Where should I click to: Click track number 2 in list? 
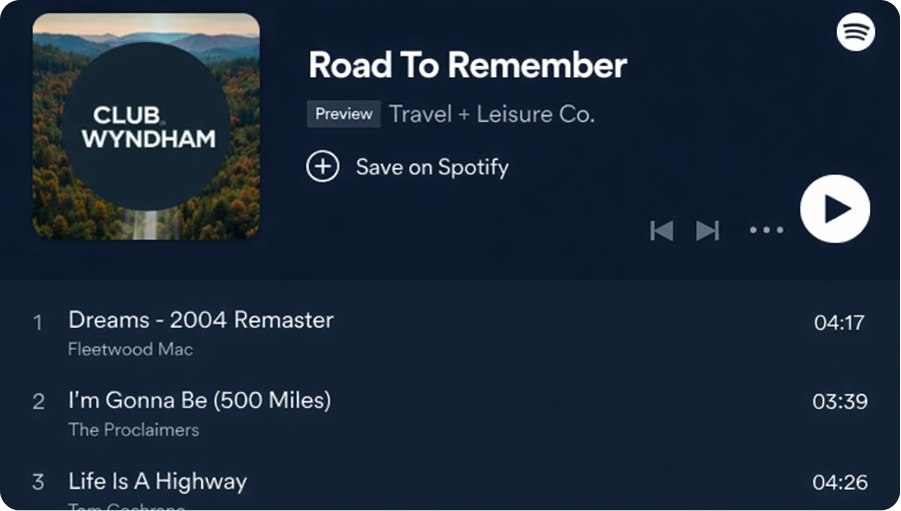pos(38,402)
